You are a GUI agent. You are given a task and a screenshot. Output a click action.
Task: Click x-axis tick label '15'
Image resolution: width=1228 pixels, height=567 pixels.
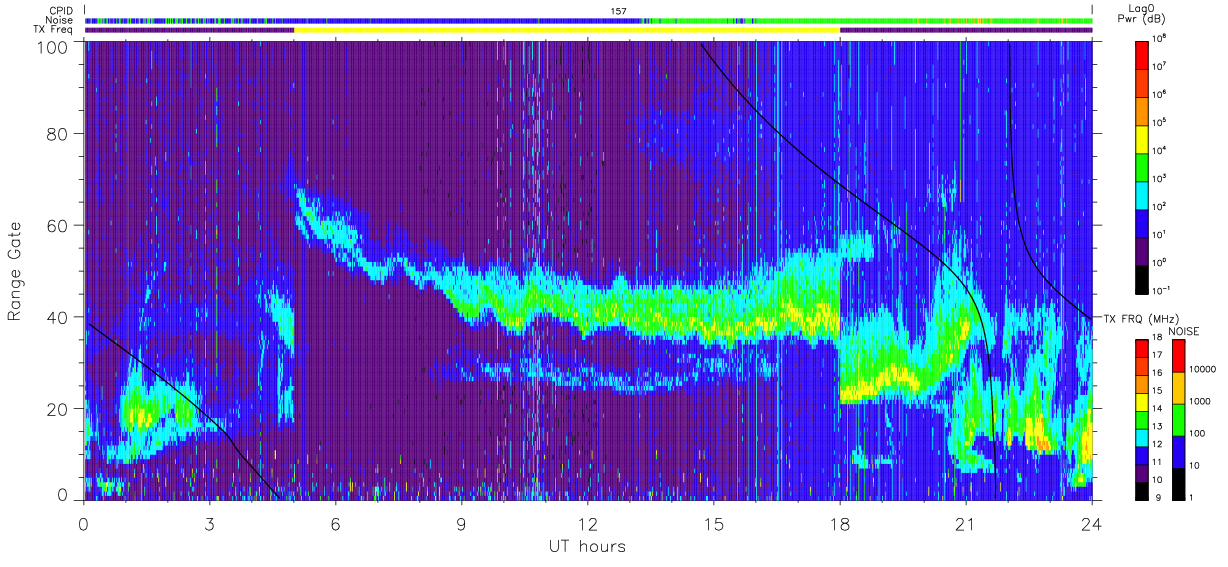[714, 522]
